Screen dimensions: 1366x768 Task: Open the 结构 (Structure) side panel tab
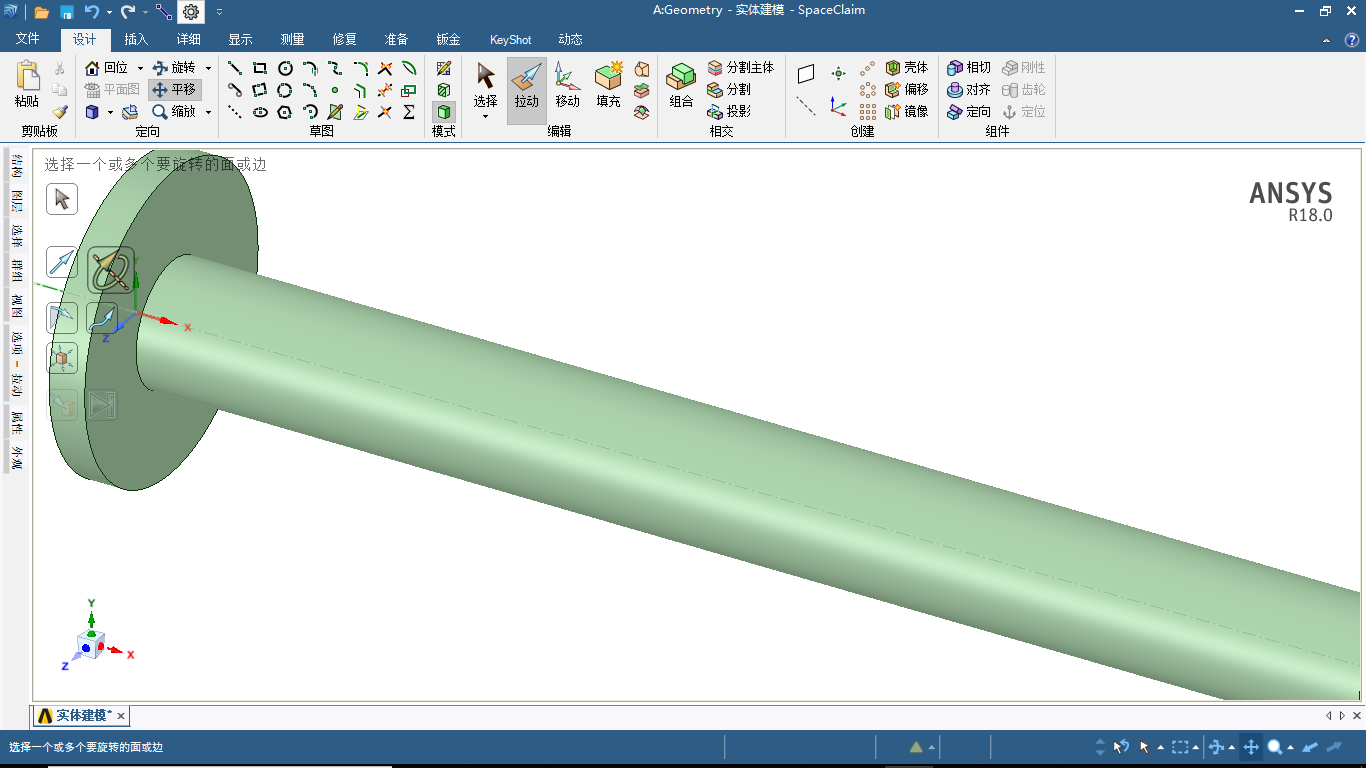pyautogui.click(x=17, y=166)
